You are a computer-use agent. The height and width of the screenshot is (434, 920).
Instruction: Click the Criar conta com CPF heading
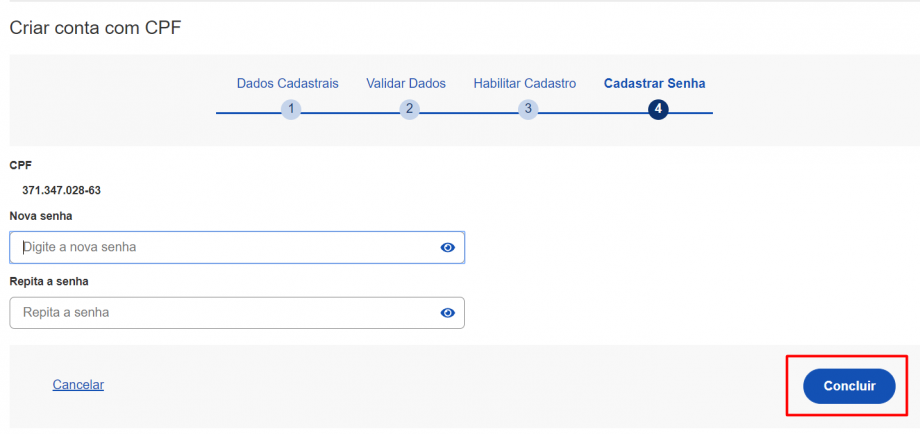coord(95,27)
